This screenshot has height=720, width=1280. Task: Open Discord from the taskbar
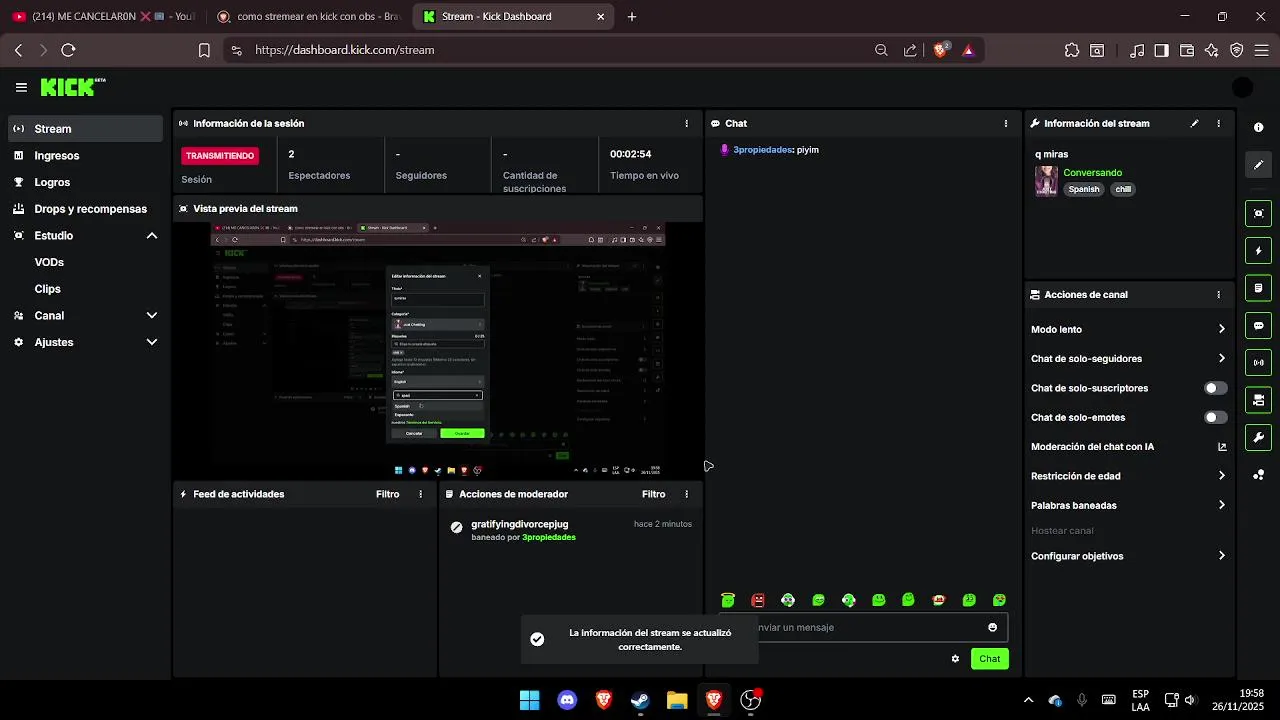[567, 700]
